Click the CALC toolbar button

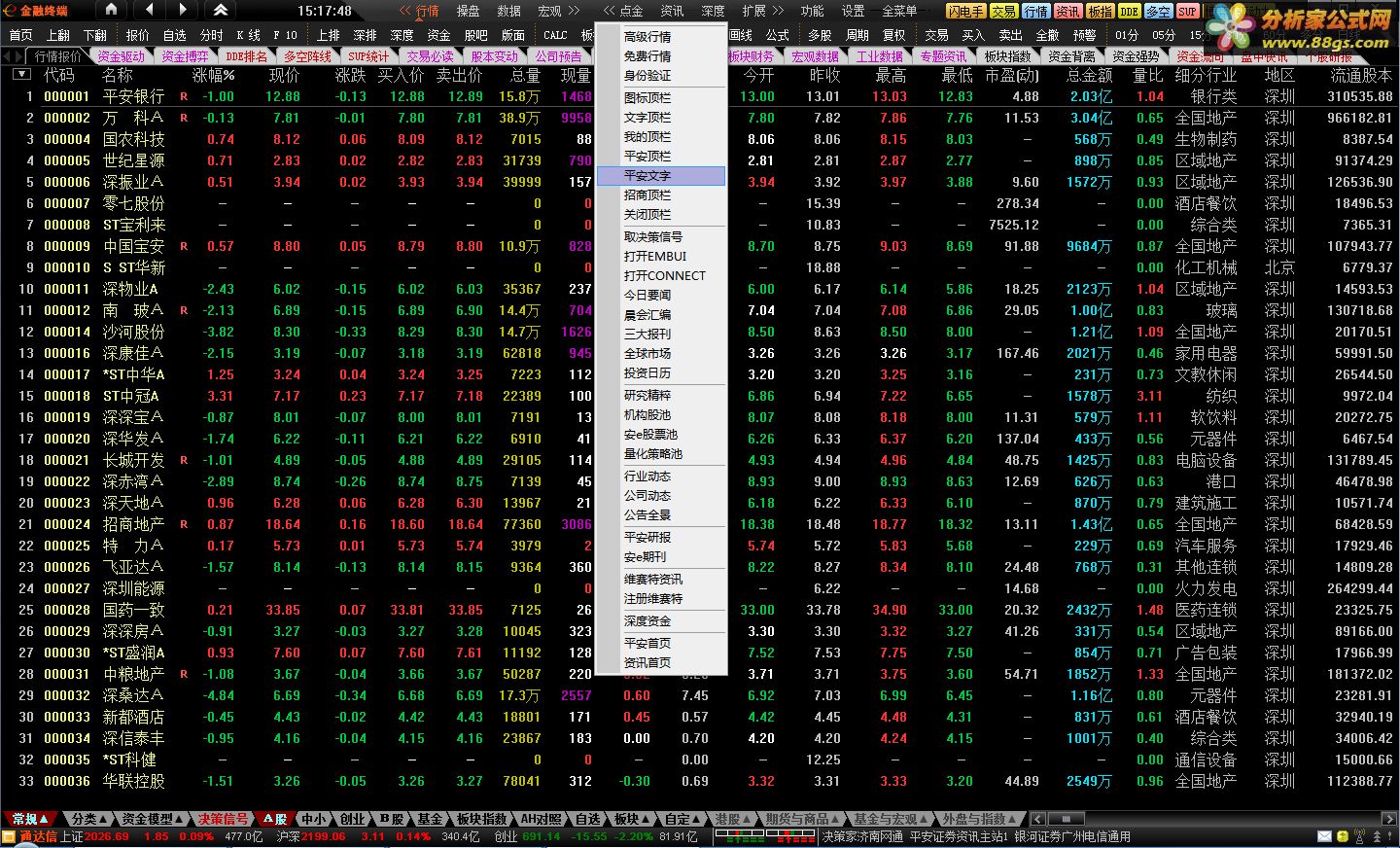pos(555,35)
